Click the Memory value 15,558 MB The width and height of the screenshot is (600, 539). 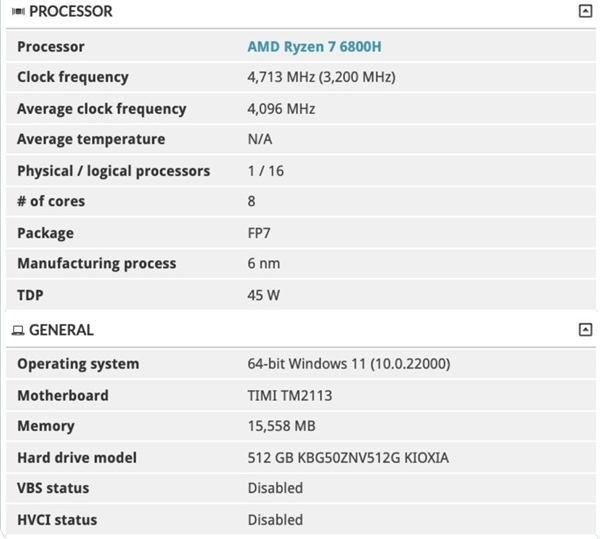point(282,426)
